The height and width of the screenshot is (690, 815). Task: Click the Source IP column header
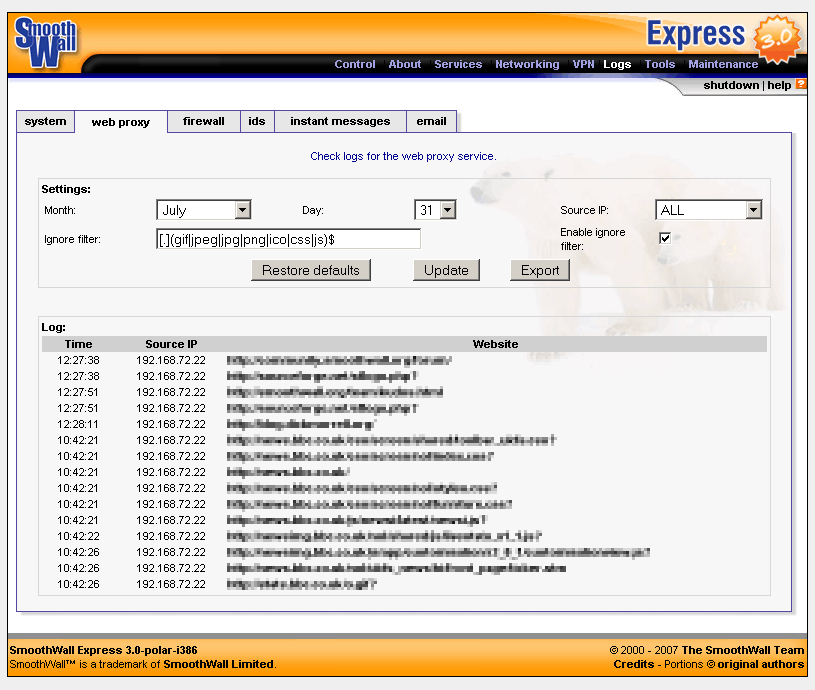coord(171,344)
